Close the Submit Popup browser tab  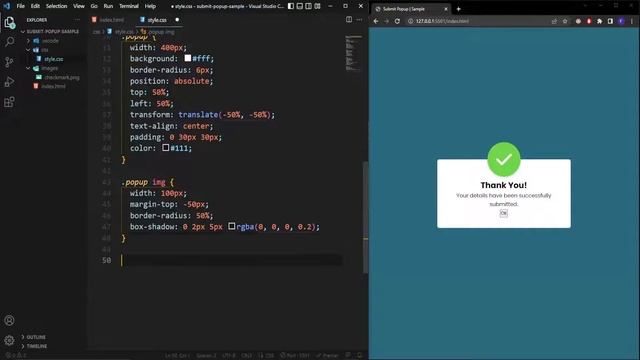click(x=446, y=9)
